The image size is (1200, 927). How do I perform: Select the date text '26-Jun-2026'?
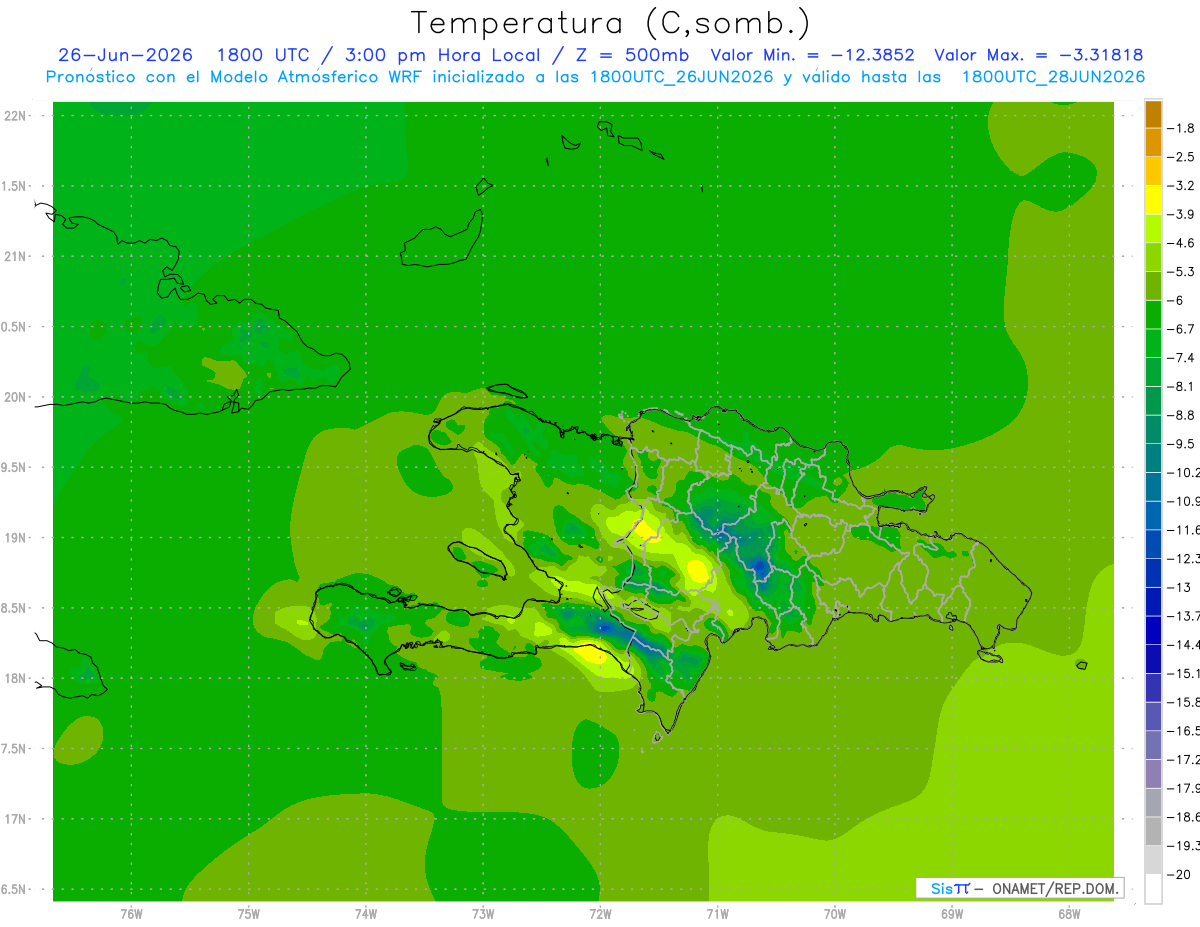point(125,55)
